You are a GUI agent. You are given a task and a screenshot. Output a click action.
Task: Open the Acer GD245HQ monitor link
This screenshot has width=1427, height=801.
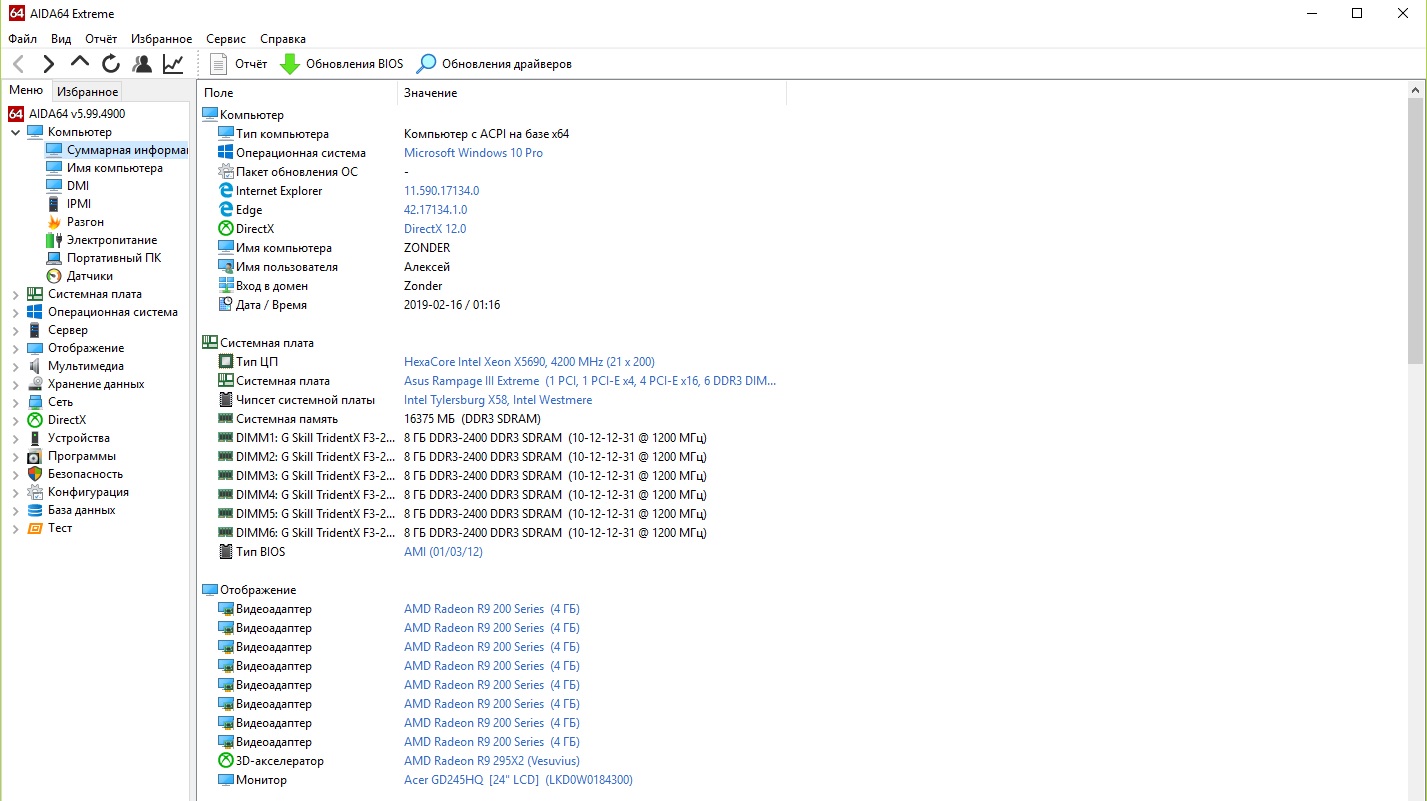518,780
